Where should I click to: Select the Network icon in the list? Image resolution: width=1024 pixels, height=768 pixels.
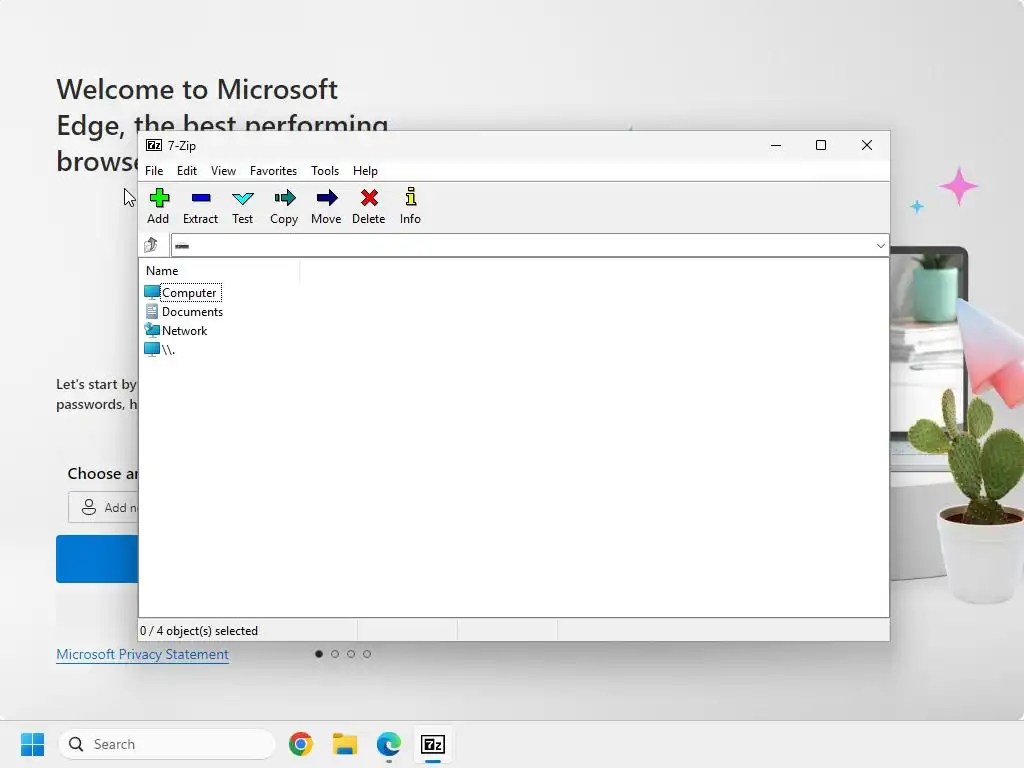coord(152,330)
